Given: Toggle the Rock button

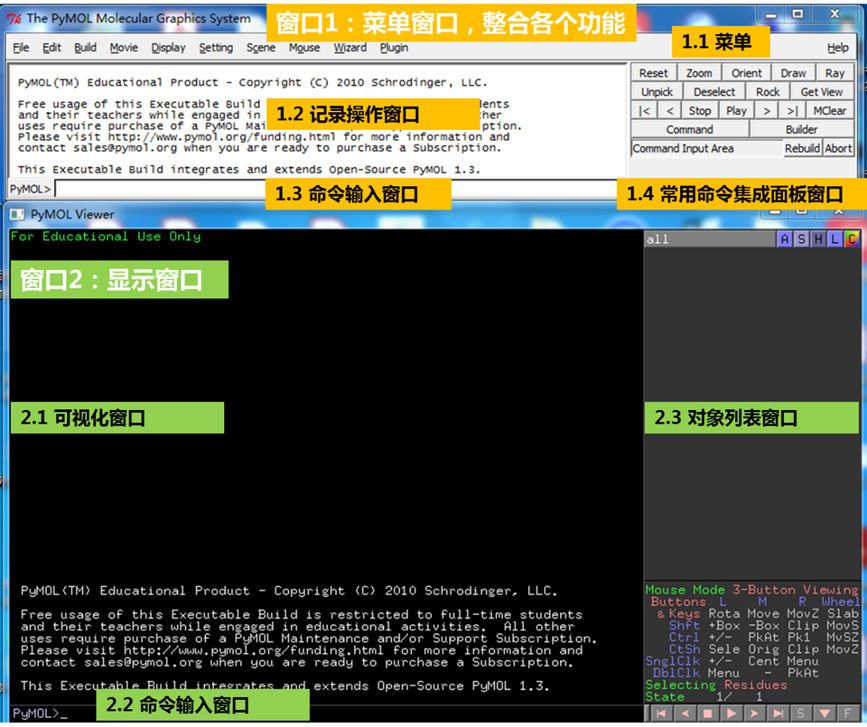Looking at the screenshot, I should [x=767, y=92].
